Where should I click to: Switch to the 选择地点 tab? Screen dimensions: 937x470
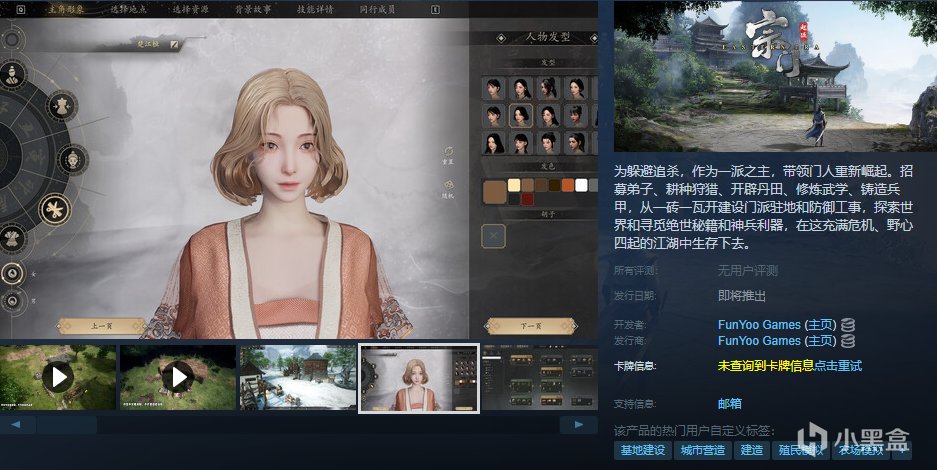[128, 10]
